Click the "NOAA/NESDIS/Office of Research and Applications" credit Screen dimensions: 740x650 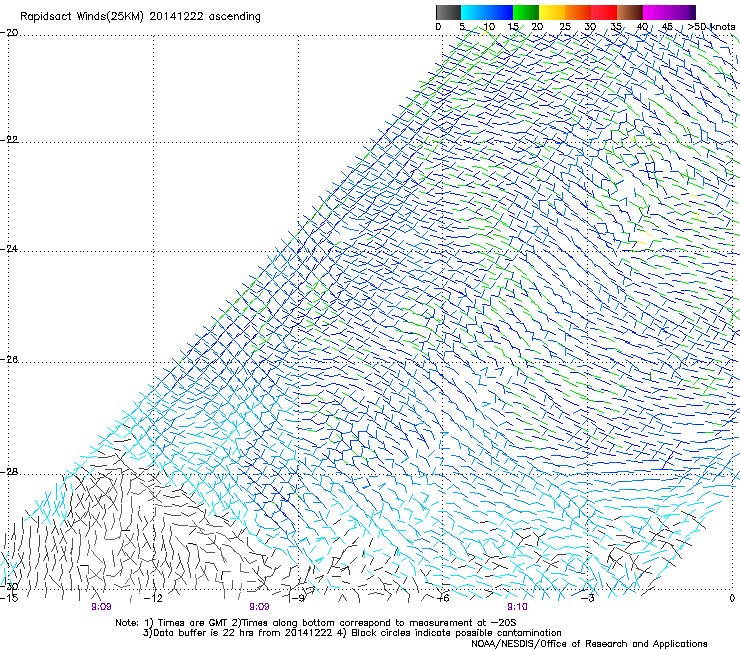coord(589,644)
